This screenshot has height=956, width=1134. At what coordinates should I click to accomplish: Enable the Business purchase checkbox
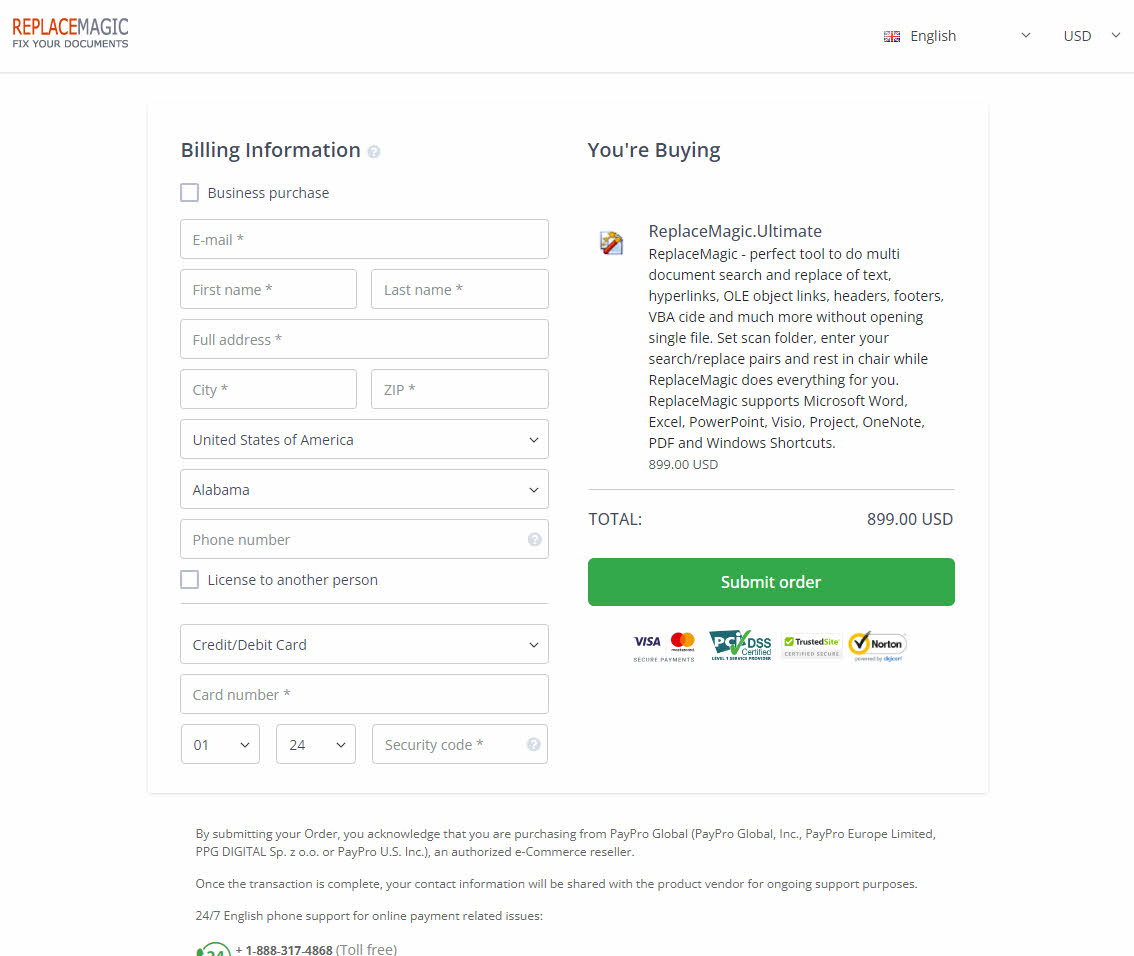point(189,193)
